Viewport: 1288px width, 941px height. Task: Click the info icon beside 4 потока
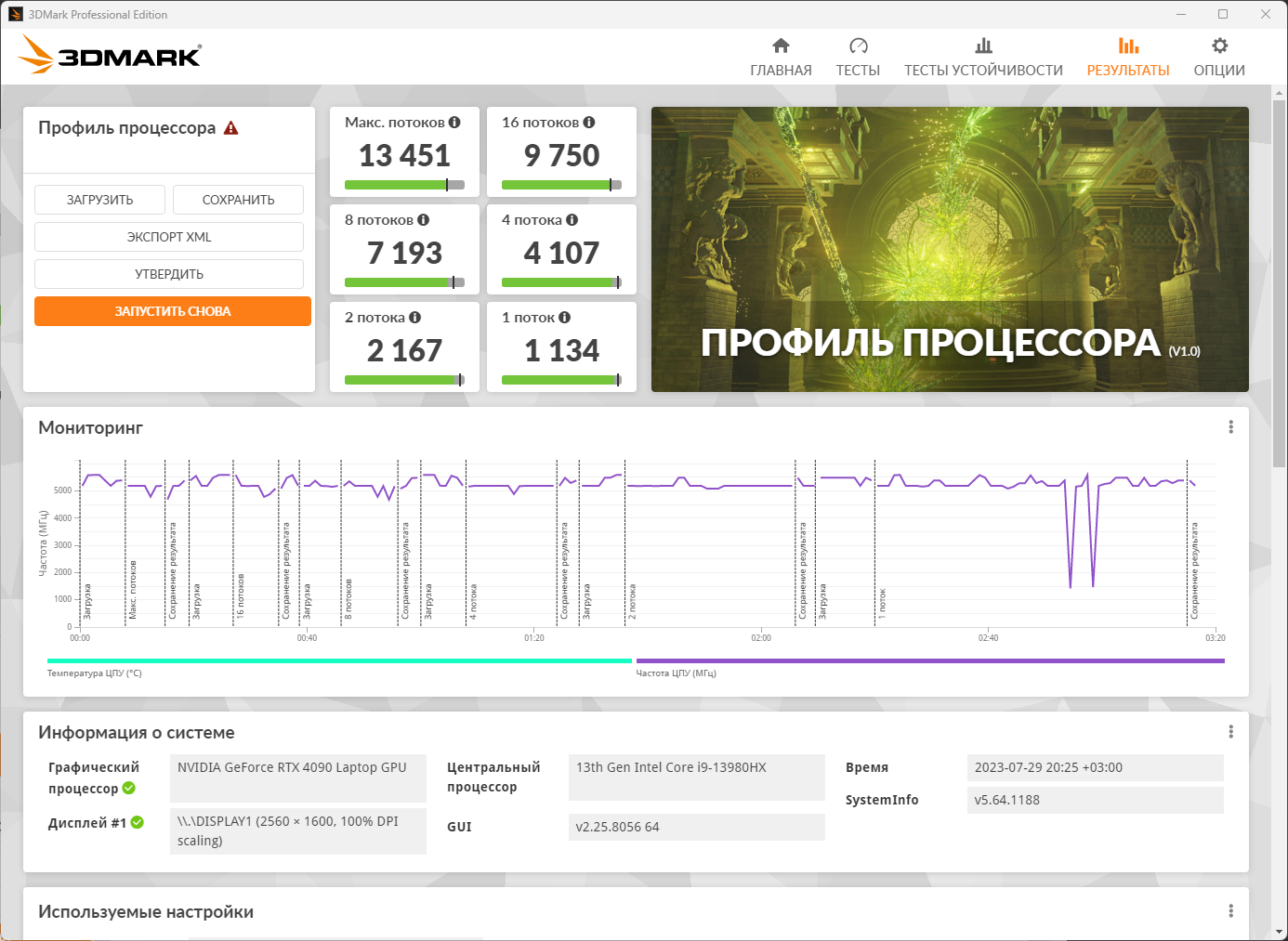[572, 220]
